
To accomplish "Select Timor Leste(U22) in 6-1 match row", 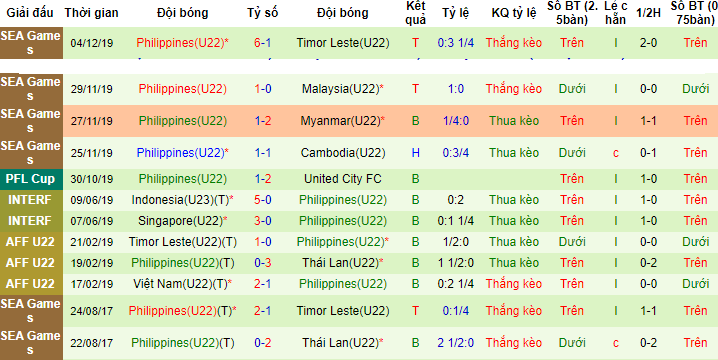I will 343,43.
